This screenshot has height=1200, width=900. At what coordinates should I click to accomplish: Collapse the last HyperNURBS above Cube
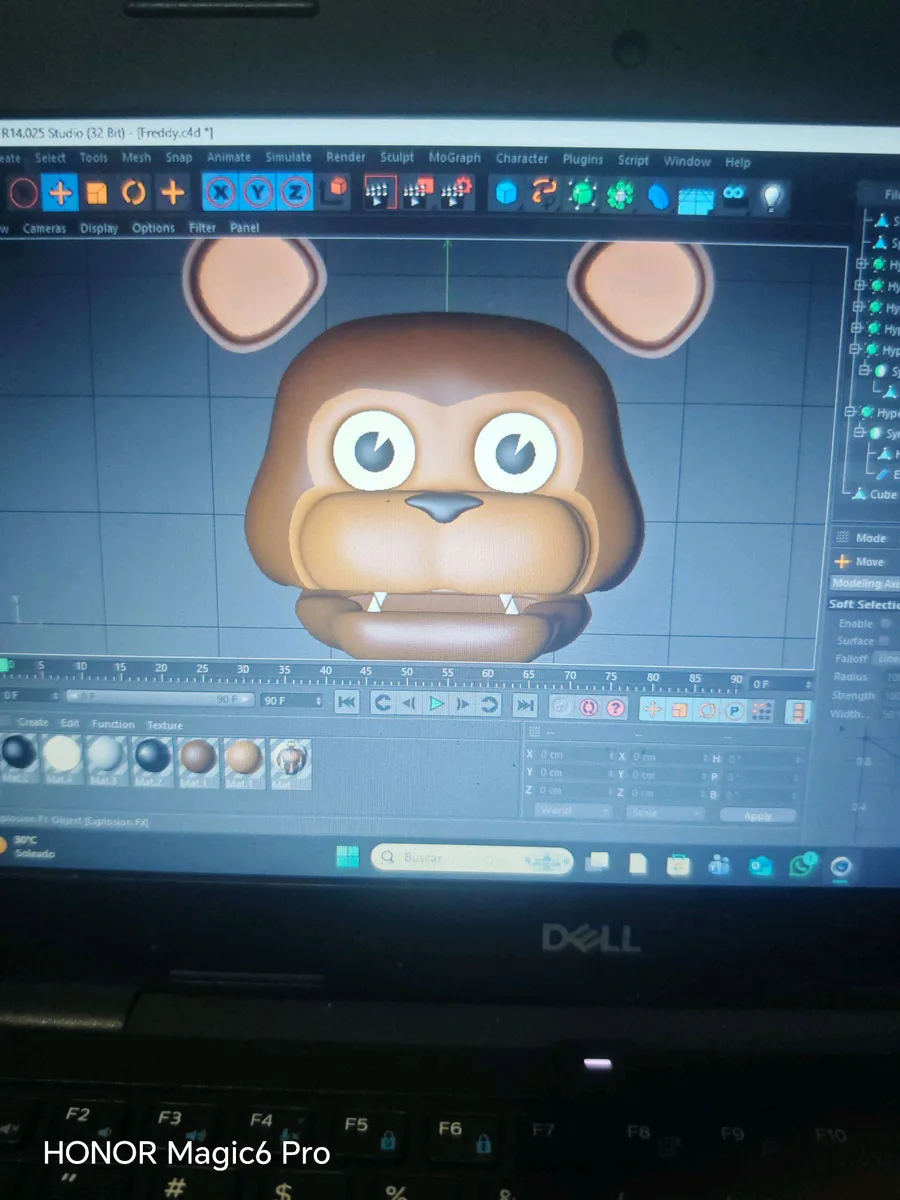pos(850,412)
